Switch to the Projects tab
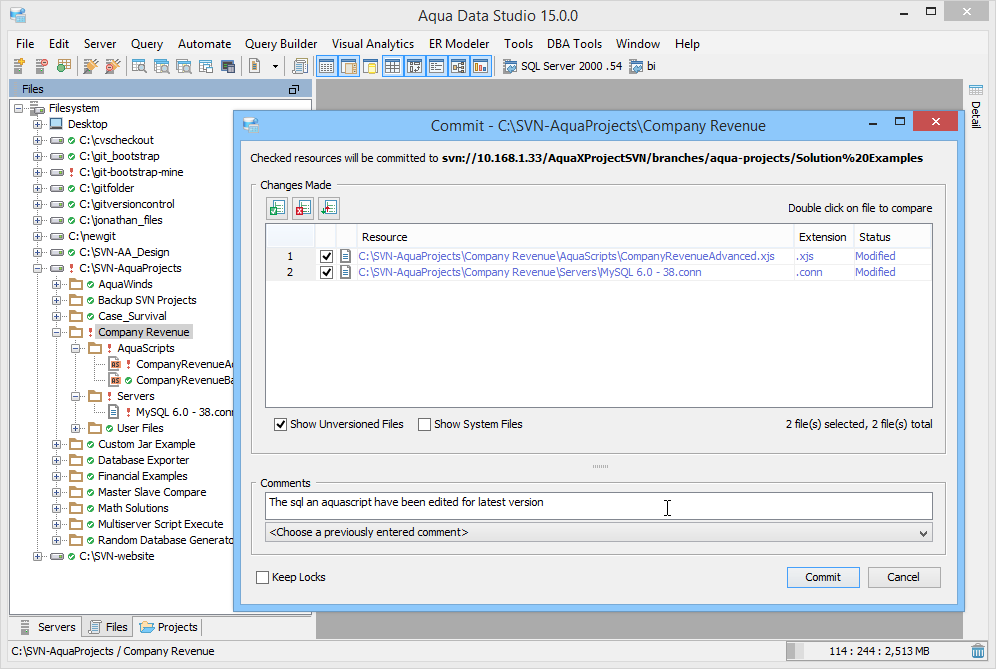Image resolution: width=996 pixels, height=669 pixels. coord(169,627)
